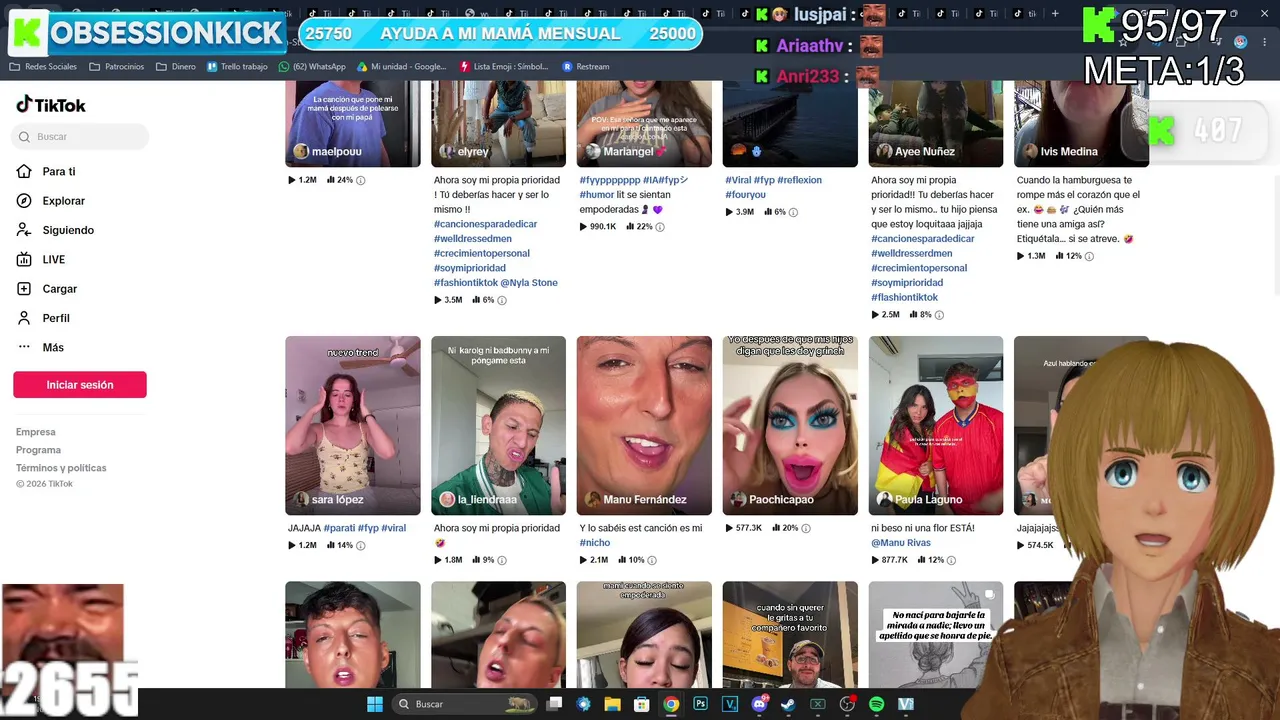1280x720 pixels.
Task: Open Spotify from the taskbar
Action: [876, 704]
